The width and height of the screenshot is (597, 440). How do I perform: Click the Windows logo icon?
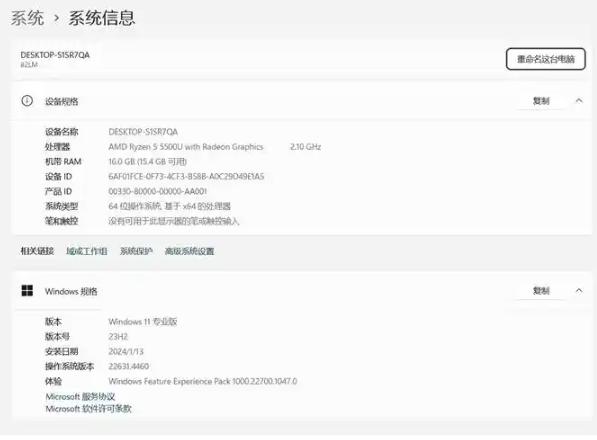(27, 291)
